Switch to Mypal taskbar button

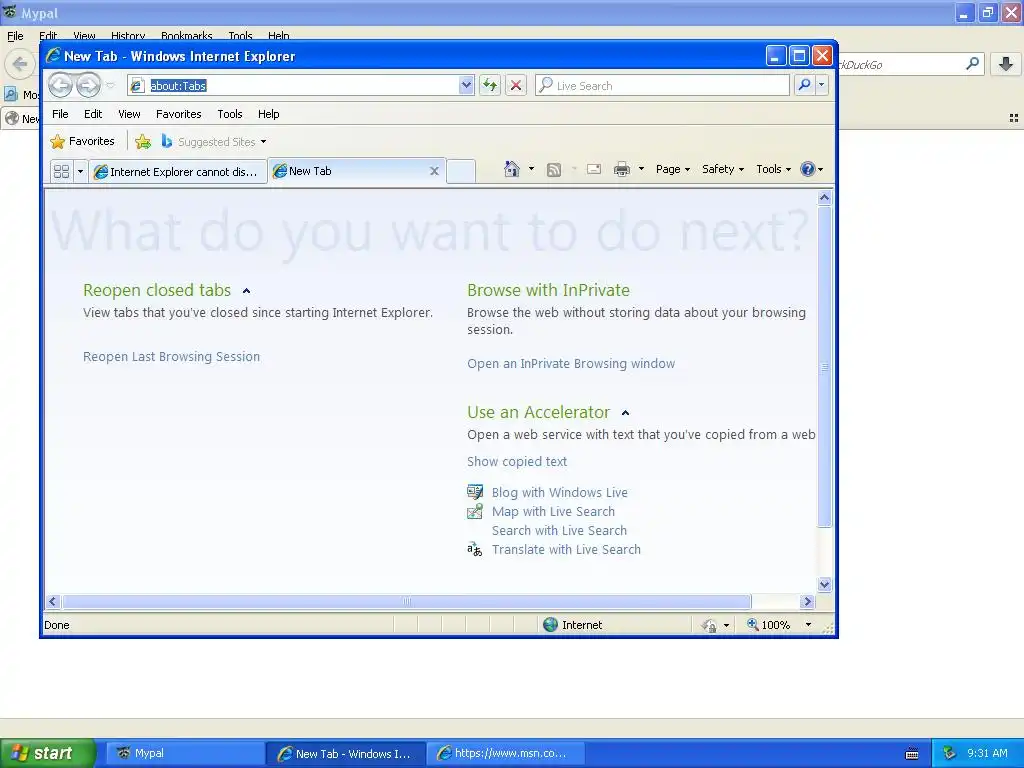coord(184,754)
